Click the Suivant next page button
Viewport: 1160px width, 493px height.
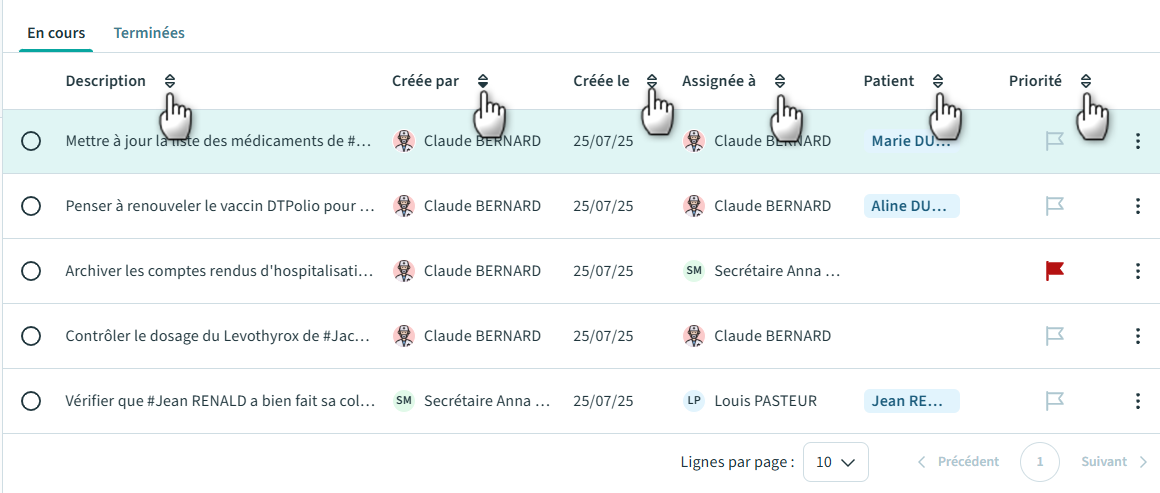[1114, 462]
